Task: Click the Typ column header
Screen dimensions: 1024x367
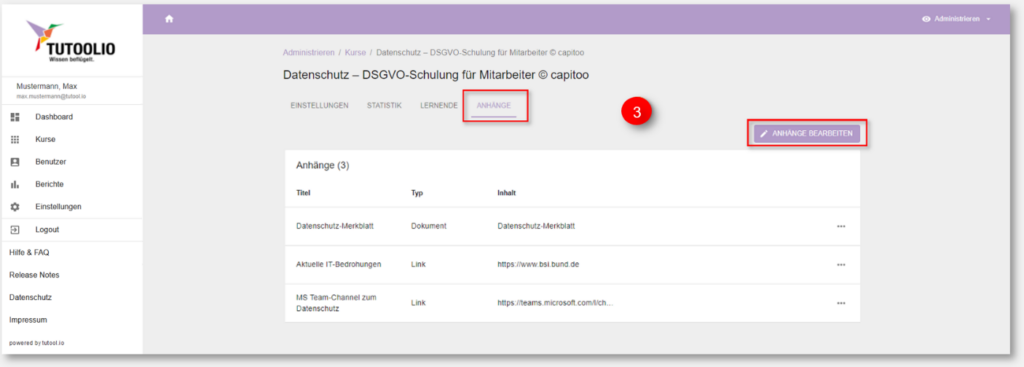Action: point(417,193)
